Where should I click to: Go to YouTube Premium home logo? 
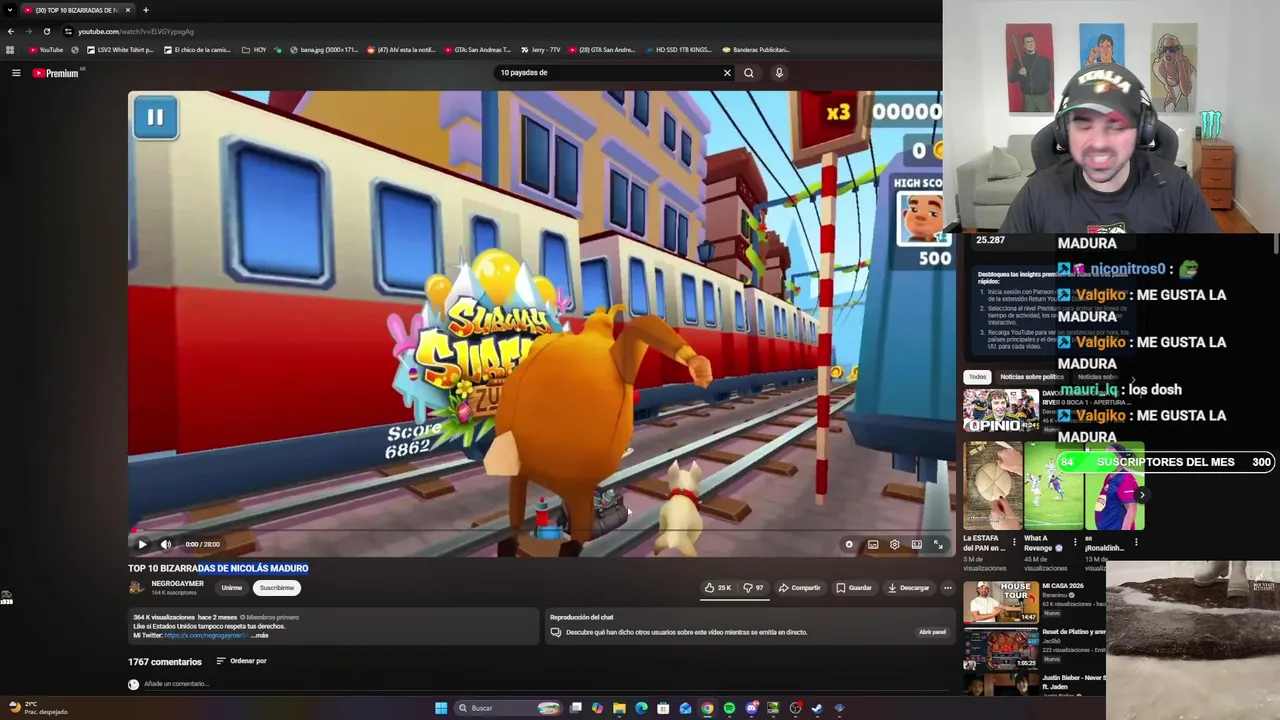pos(55,73)
